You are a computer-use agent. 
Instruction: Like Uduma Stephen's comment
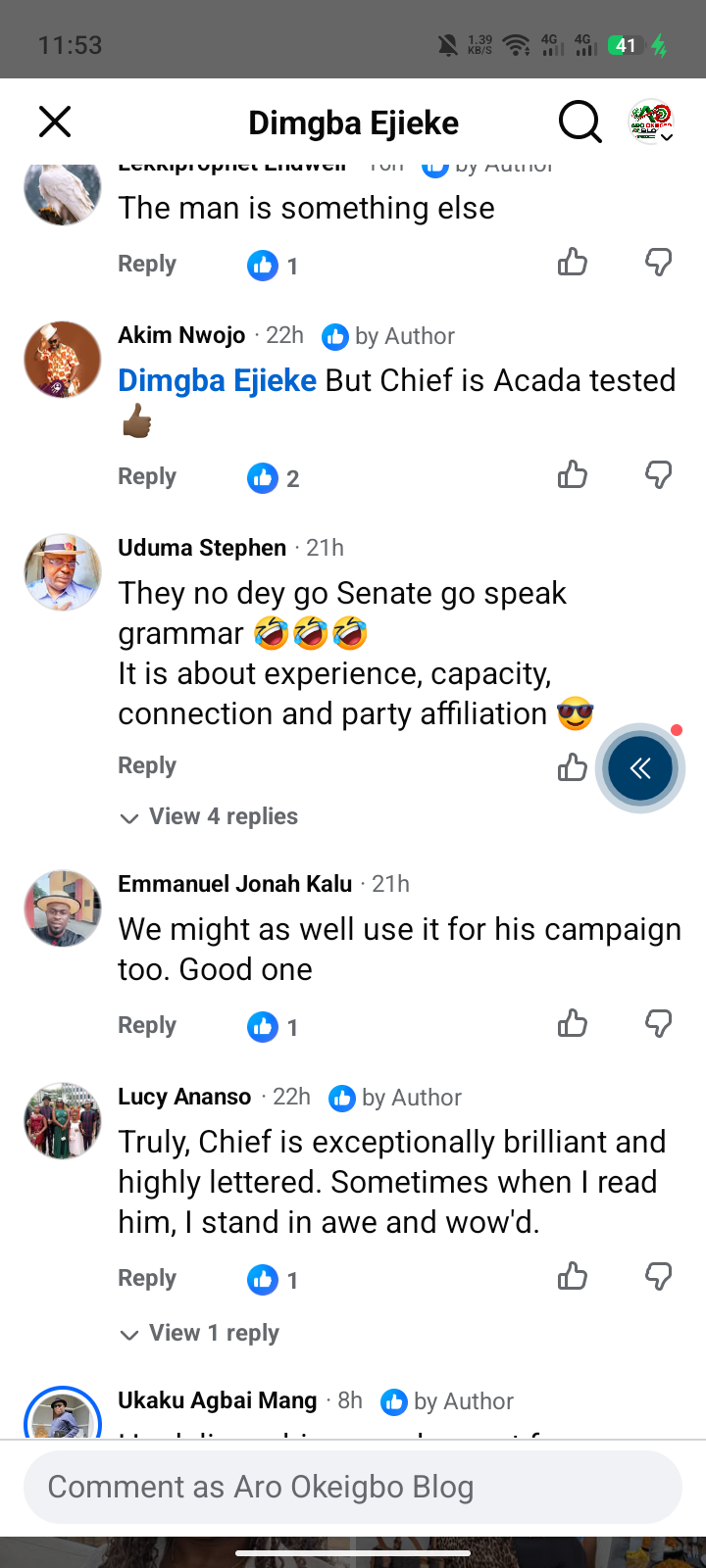(573, 767)
